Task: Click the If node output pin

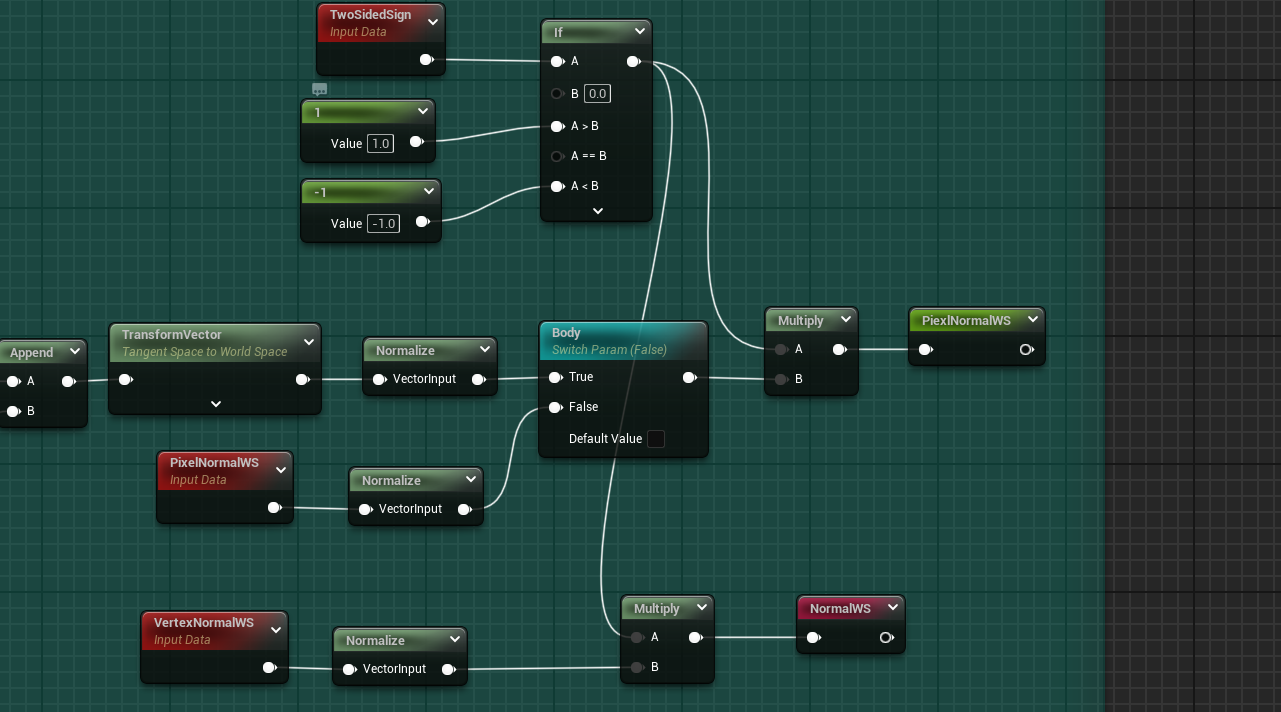Action: 633,61
